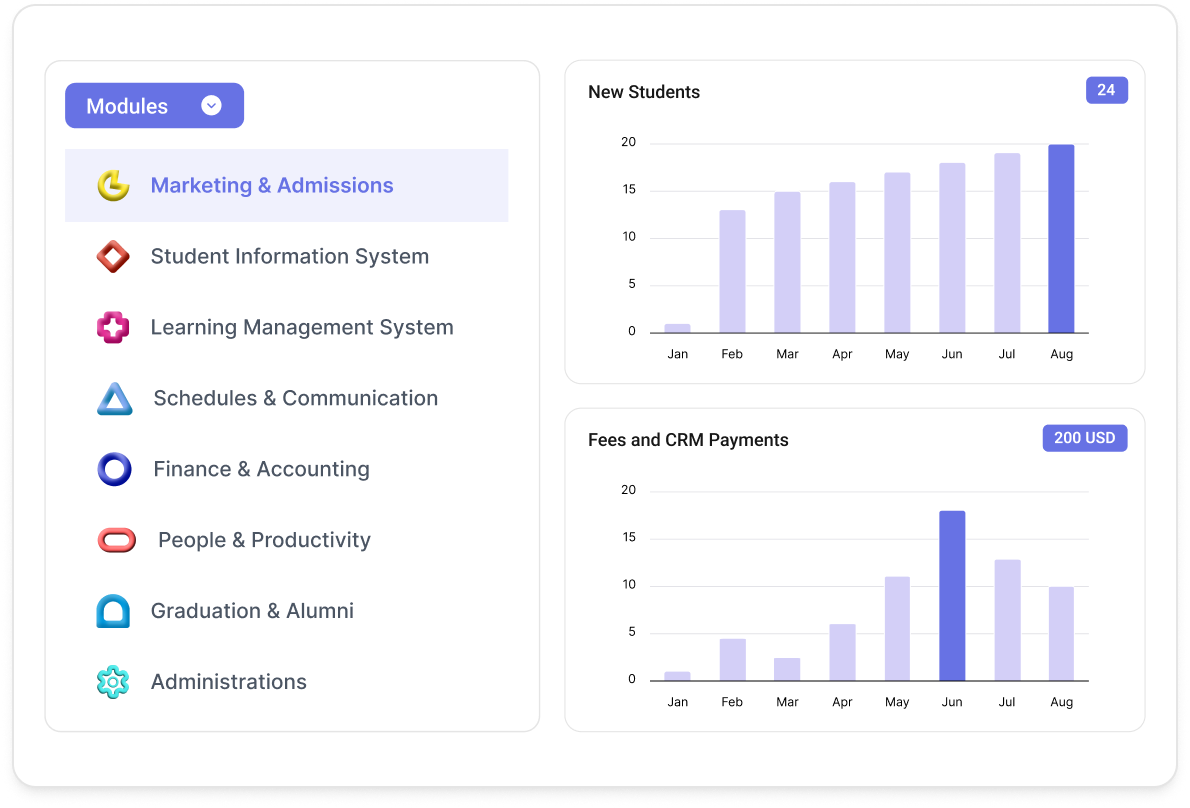Select the Feb bar in Fees chart

pos(732,659)
